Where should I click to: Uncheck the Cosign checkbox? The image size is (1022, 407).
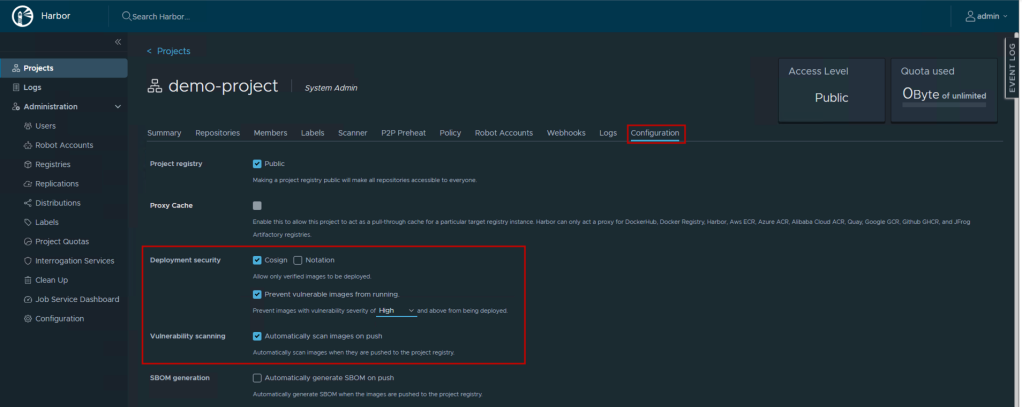[x=257, y=260]
